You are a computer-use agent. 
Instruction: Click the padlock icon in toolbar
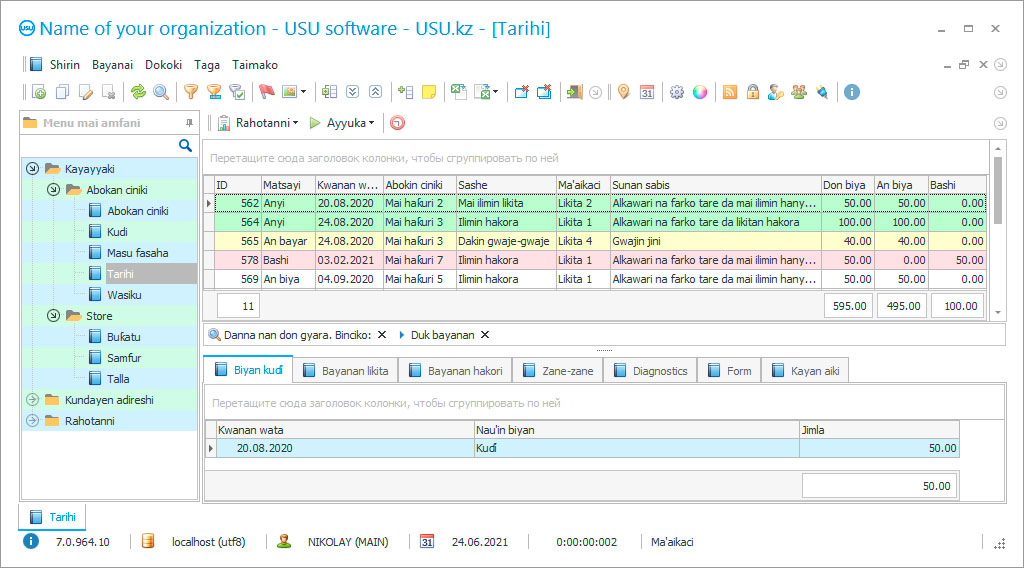coord(752,92)
